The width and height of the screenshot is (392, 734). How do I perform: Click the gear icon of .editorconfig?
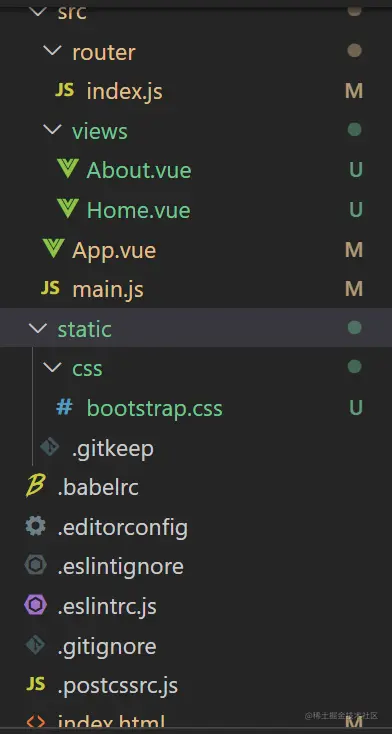(35, 526)
